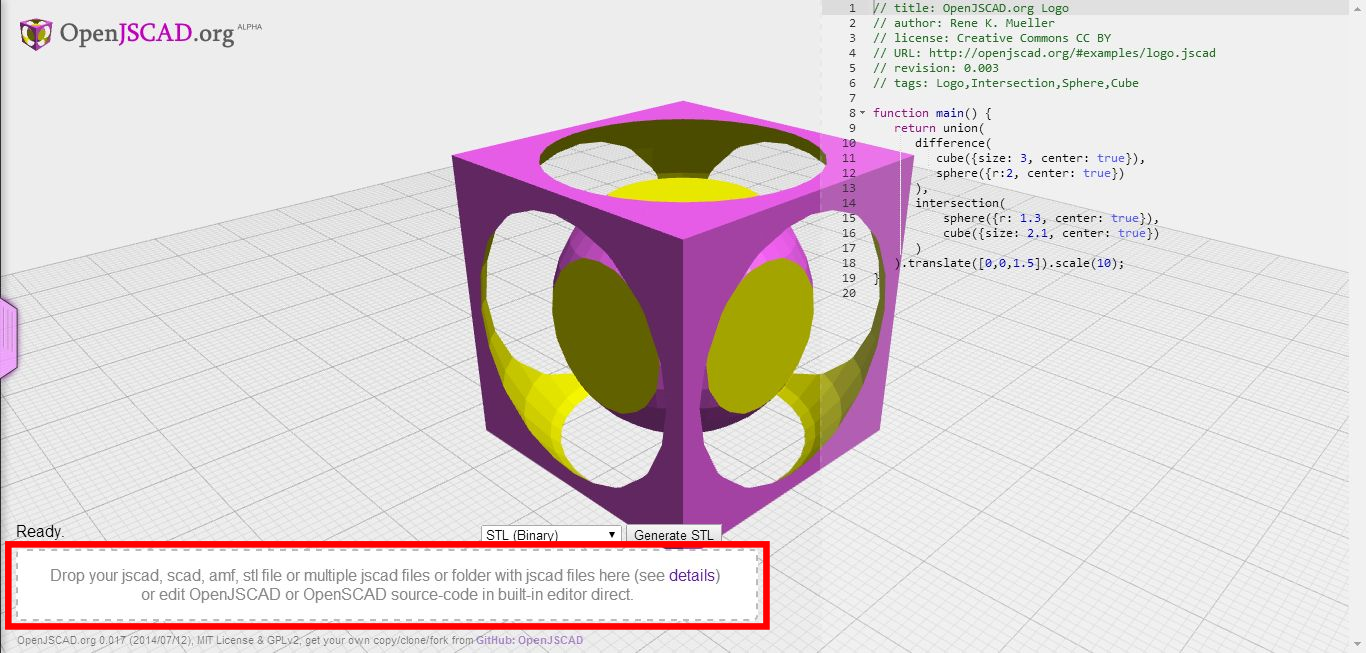The height and width of the screenshot is (653, 1366).
Task: Click the '// revision: 0.003' comment line
Action: click(935, 68)
